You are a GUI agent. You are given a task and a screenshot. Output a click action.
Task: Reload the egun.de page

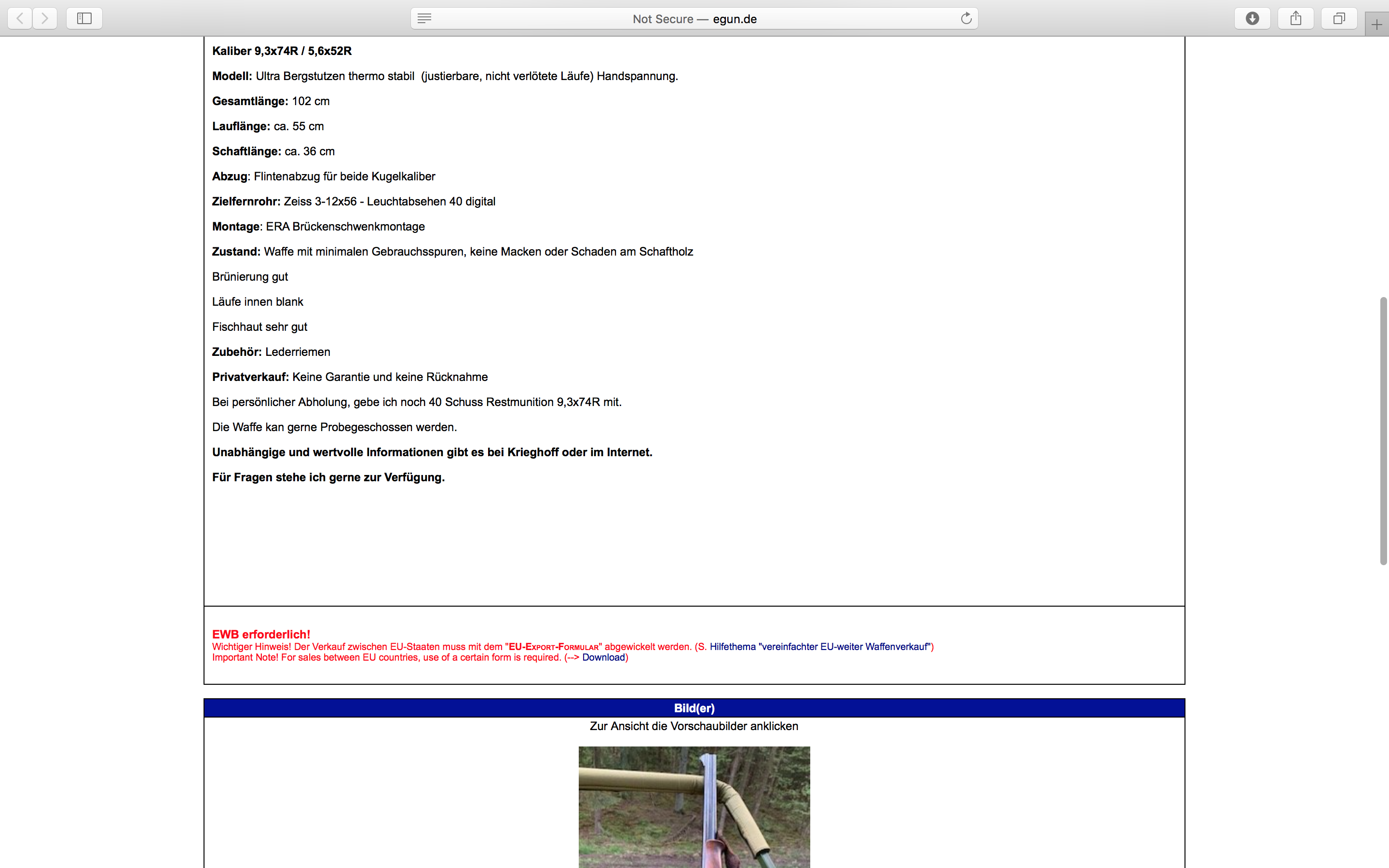point(966,18)
